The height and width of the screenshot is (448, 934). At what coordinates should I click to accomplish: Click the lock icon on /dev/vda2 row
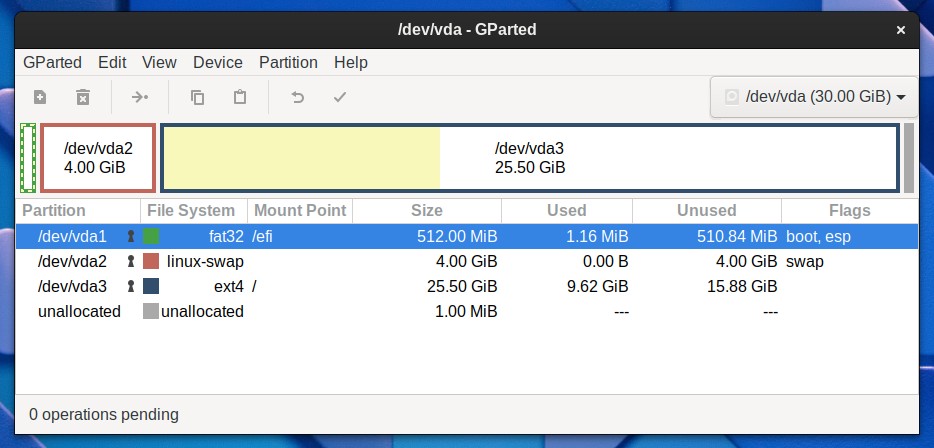[131, 262]
